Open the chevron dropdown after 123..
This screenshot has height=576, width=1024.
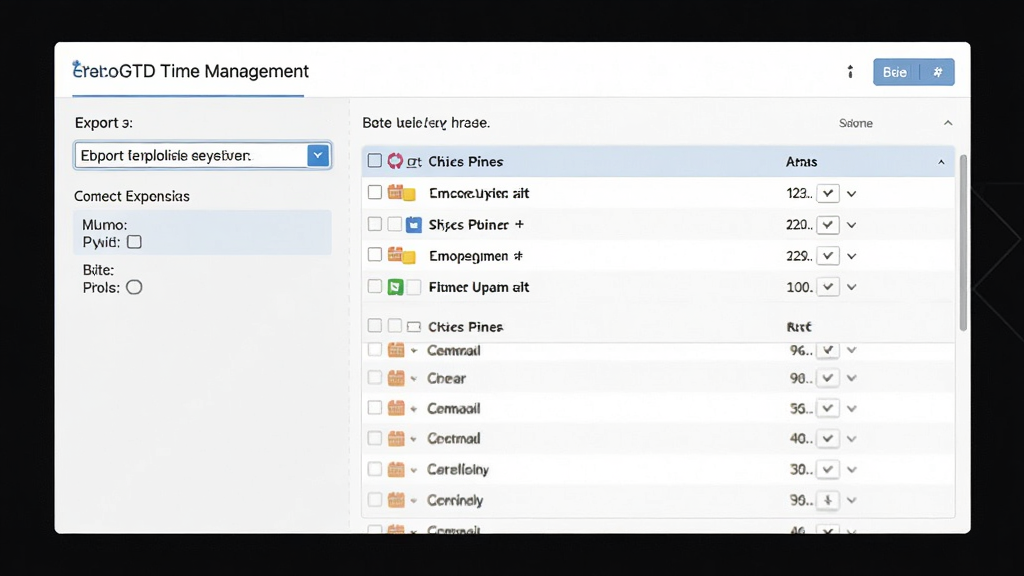[x=852, y=193]
